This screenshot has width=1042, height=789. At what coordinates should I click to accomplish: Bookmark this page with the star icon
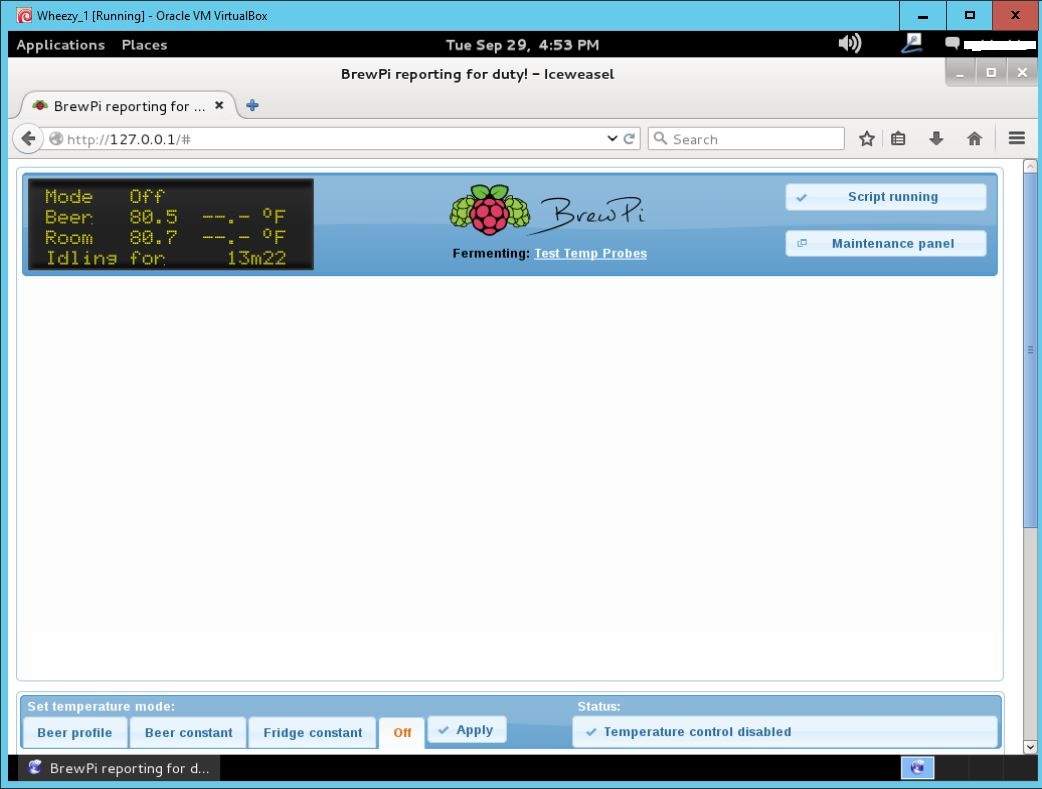[x=867, y=138]
